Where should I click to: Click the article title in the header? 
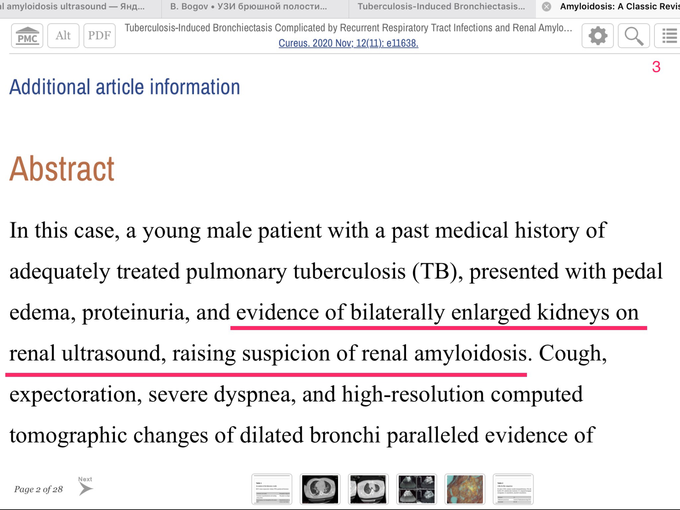click(x=348, y=28)
